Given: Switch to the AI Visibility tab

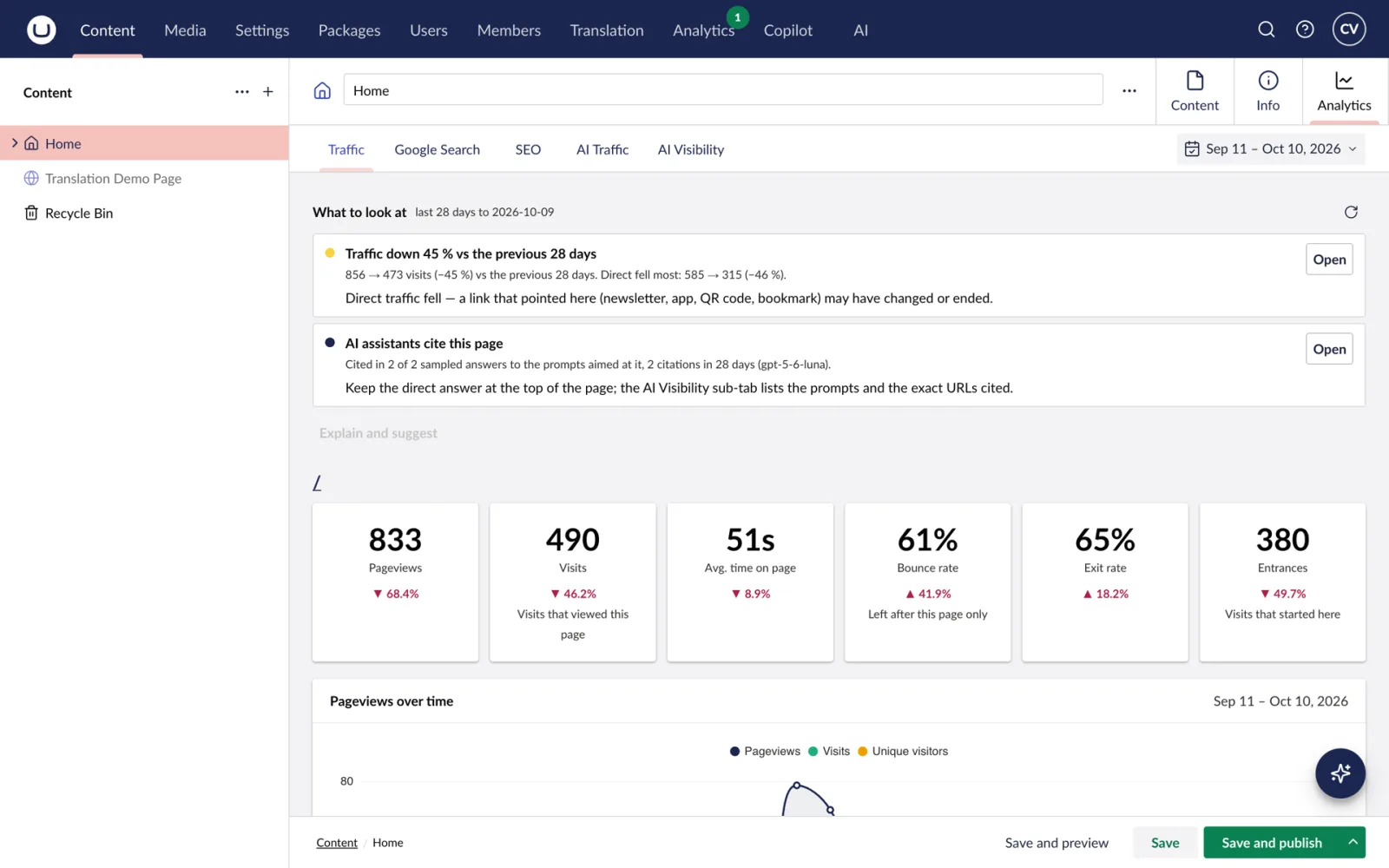Looking at the screenshot, I should pyautogui.click(x=691, y=150).
